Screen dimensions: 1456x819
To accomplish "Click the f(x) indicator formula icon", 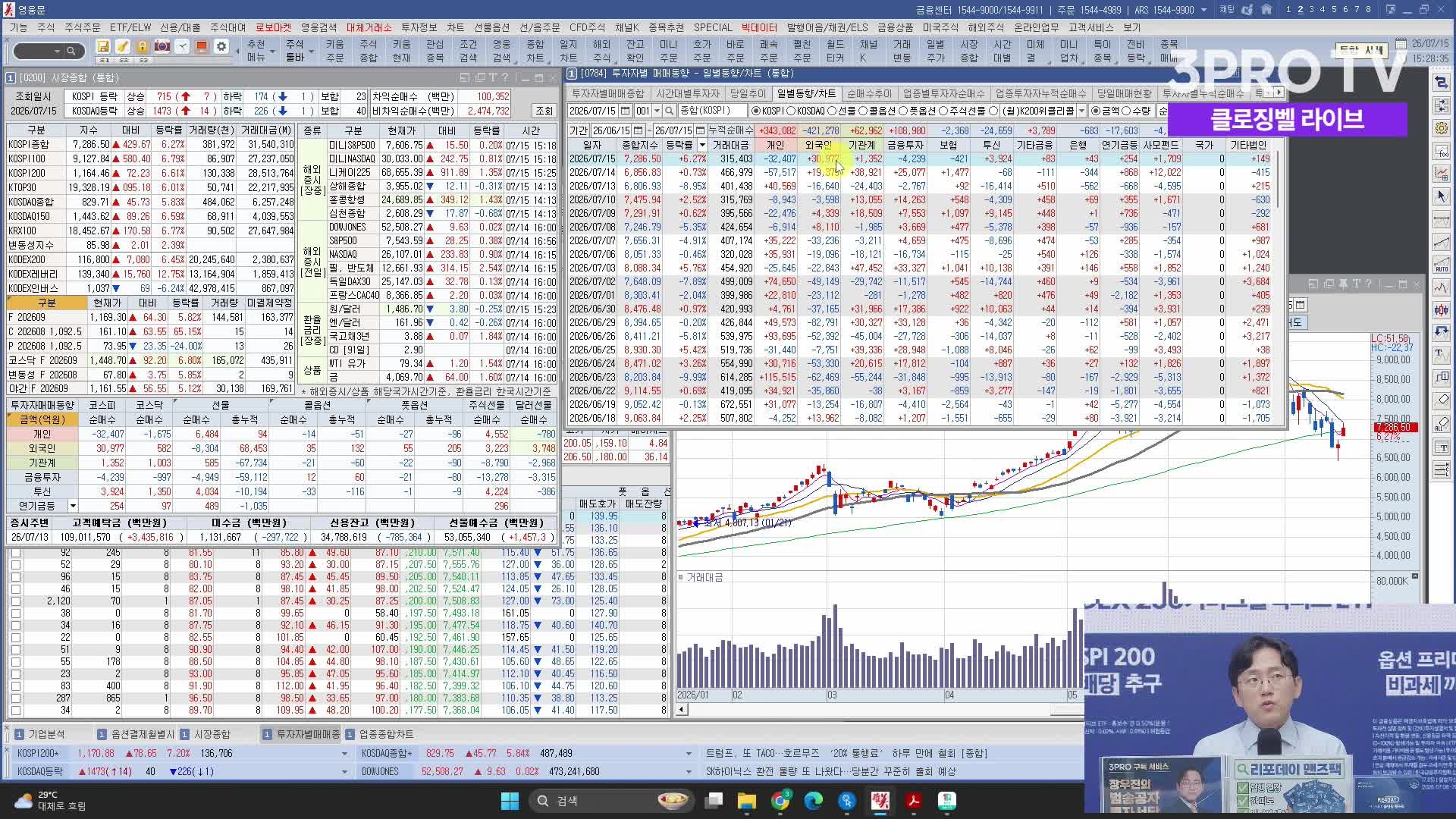I will click(1442, 151).
